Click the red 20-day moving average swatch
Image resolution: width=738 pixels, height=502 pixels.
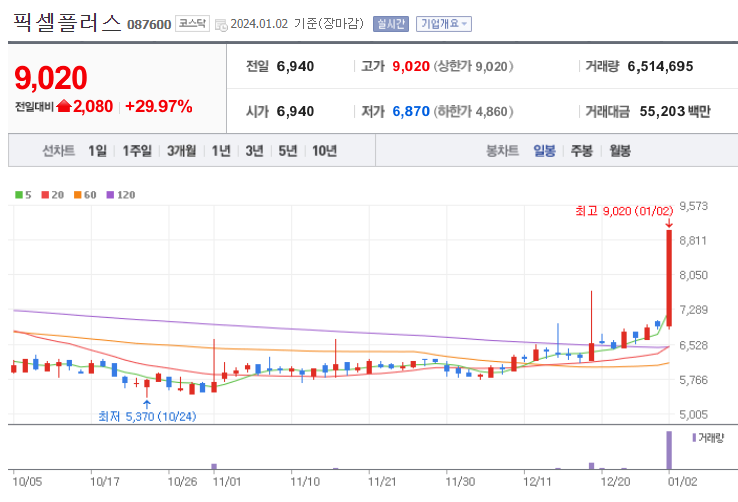point(45,195)
